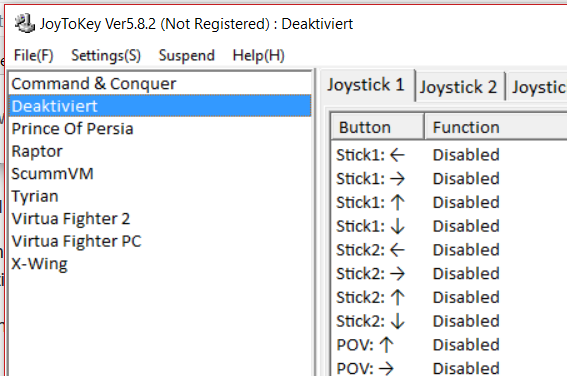
Task: Choose the Virtua Fighter 2 profile
Action: tap(160, 218)
